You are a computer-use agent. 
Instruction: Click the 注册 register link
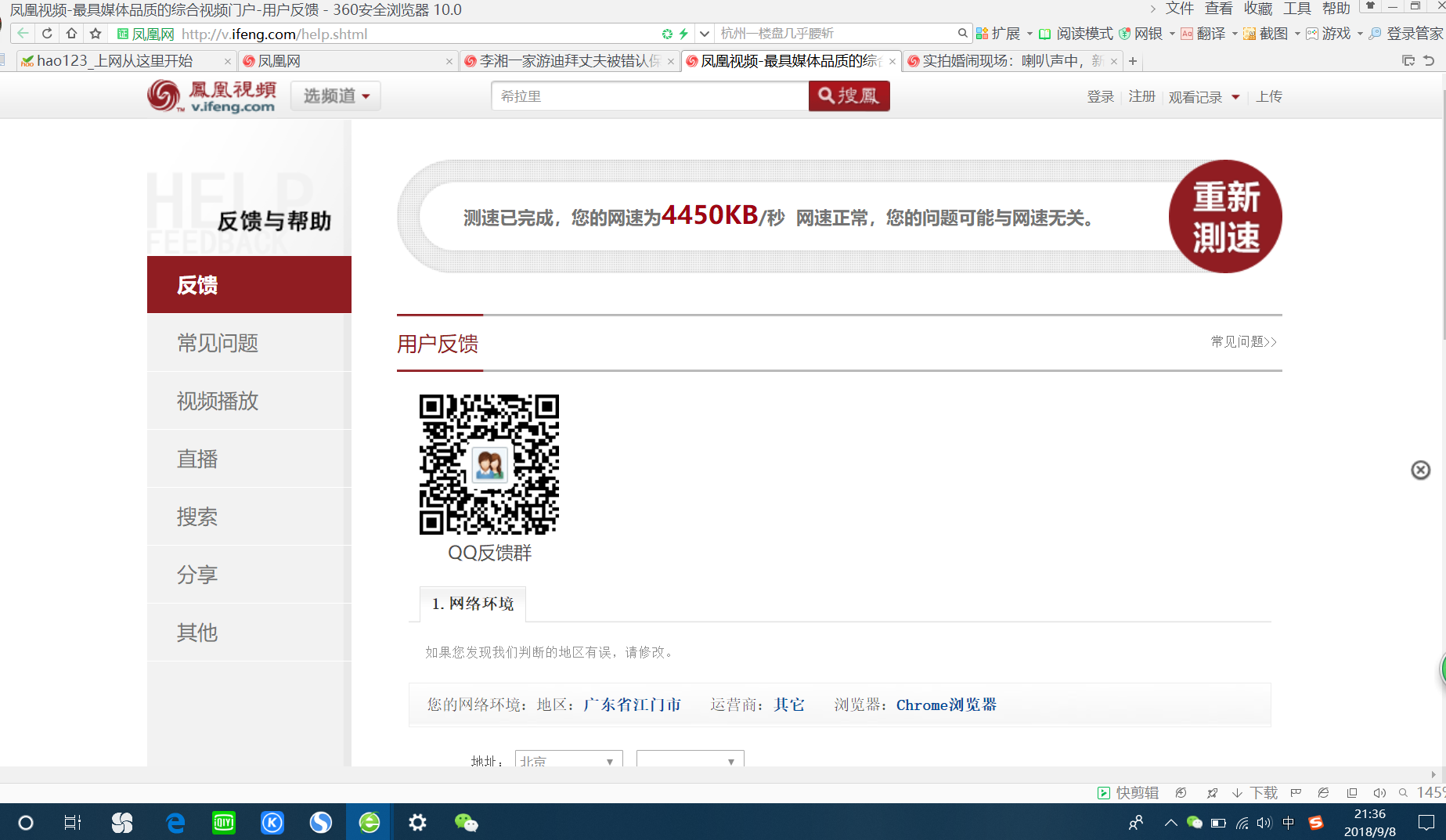click(1141, 96)
